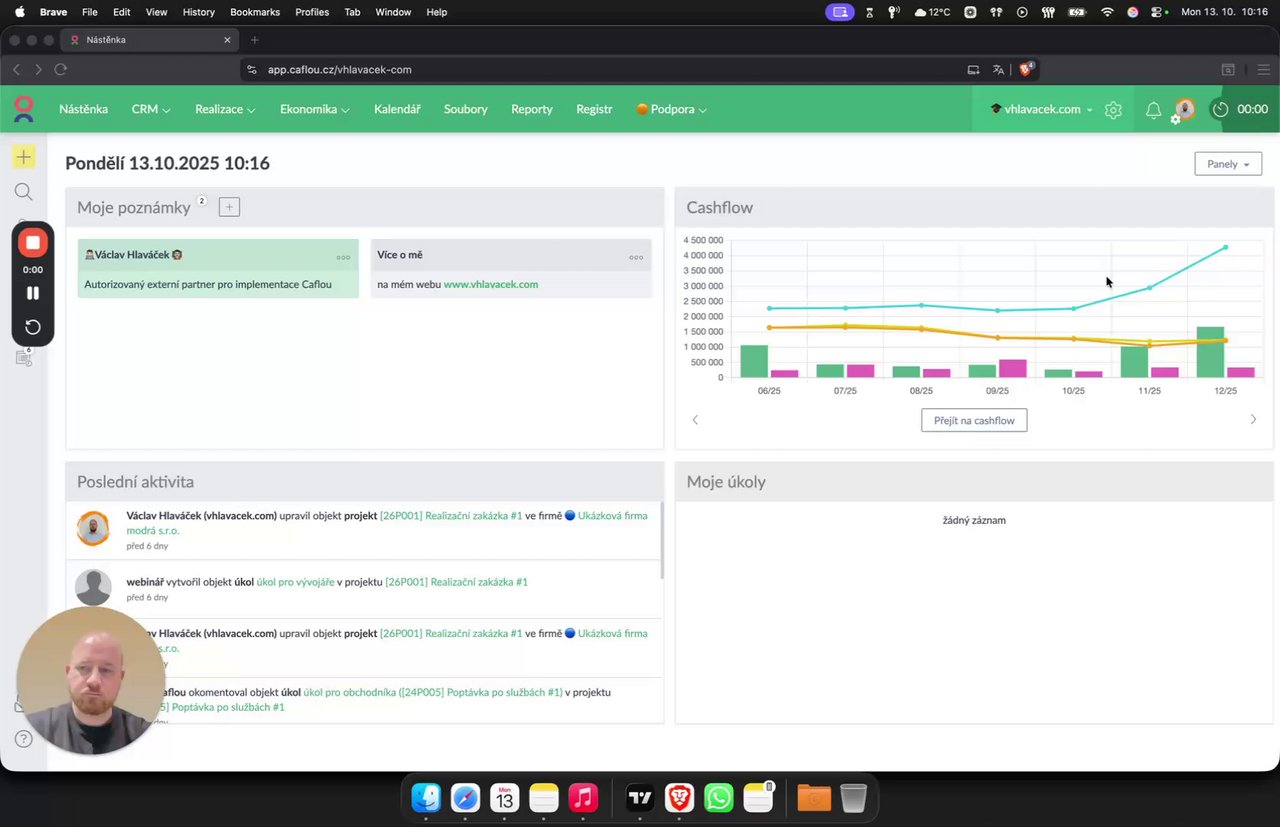The image size is (1280, 827).
Task: Open notifications bell icon
Action: pyautogui.click(x=1153, y=110)
